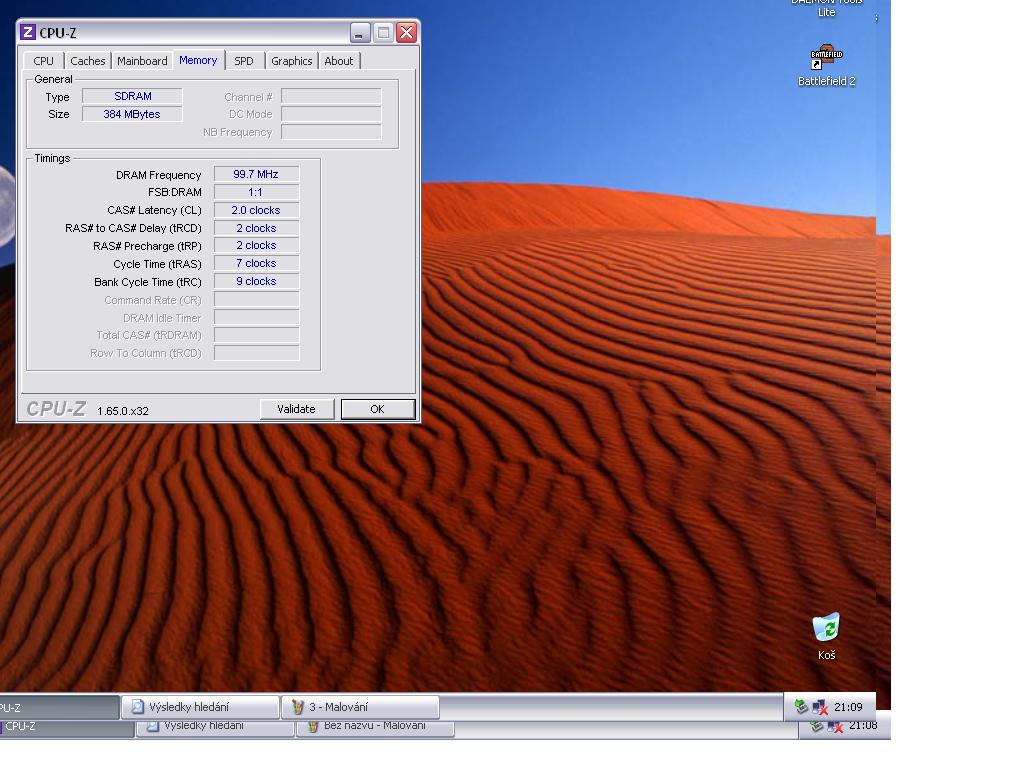The image size is (1024, 768).
Task: Select the DAEMON Tools Lite desktop shortcut
Action: pyautogui.click(x=826, y=8)
